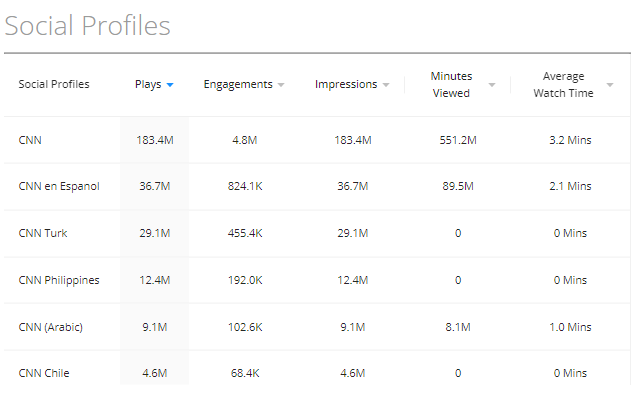
Task: Click the Average Watch Time sort arrow
Action: pos(610,85)
